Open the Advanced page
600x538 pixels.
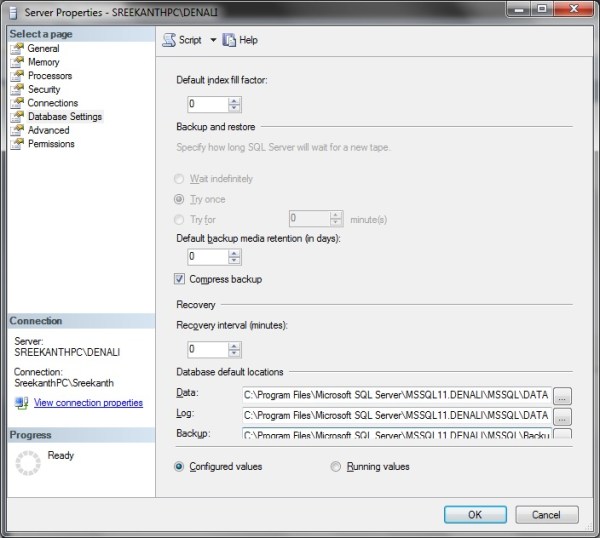click(48, 130)
